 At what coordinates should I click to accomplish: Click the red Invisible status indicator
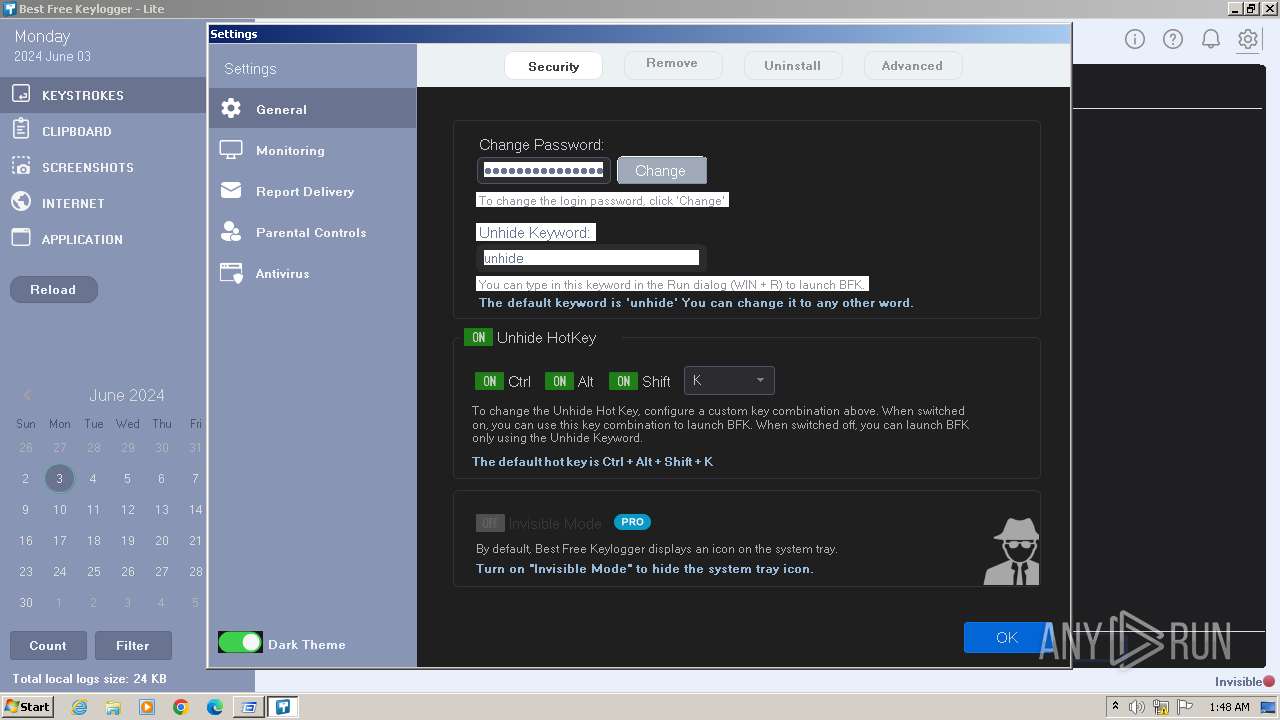[1269, 682]
